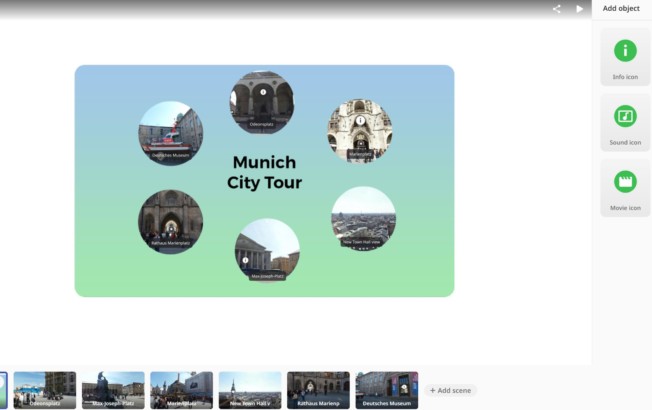The width and height of the screenshot is (652, 410).
Task: Select the Max-Joseph-Platz scene thumbnail
Action: coord(113,389)
